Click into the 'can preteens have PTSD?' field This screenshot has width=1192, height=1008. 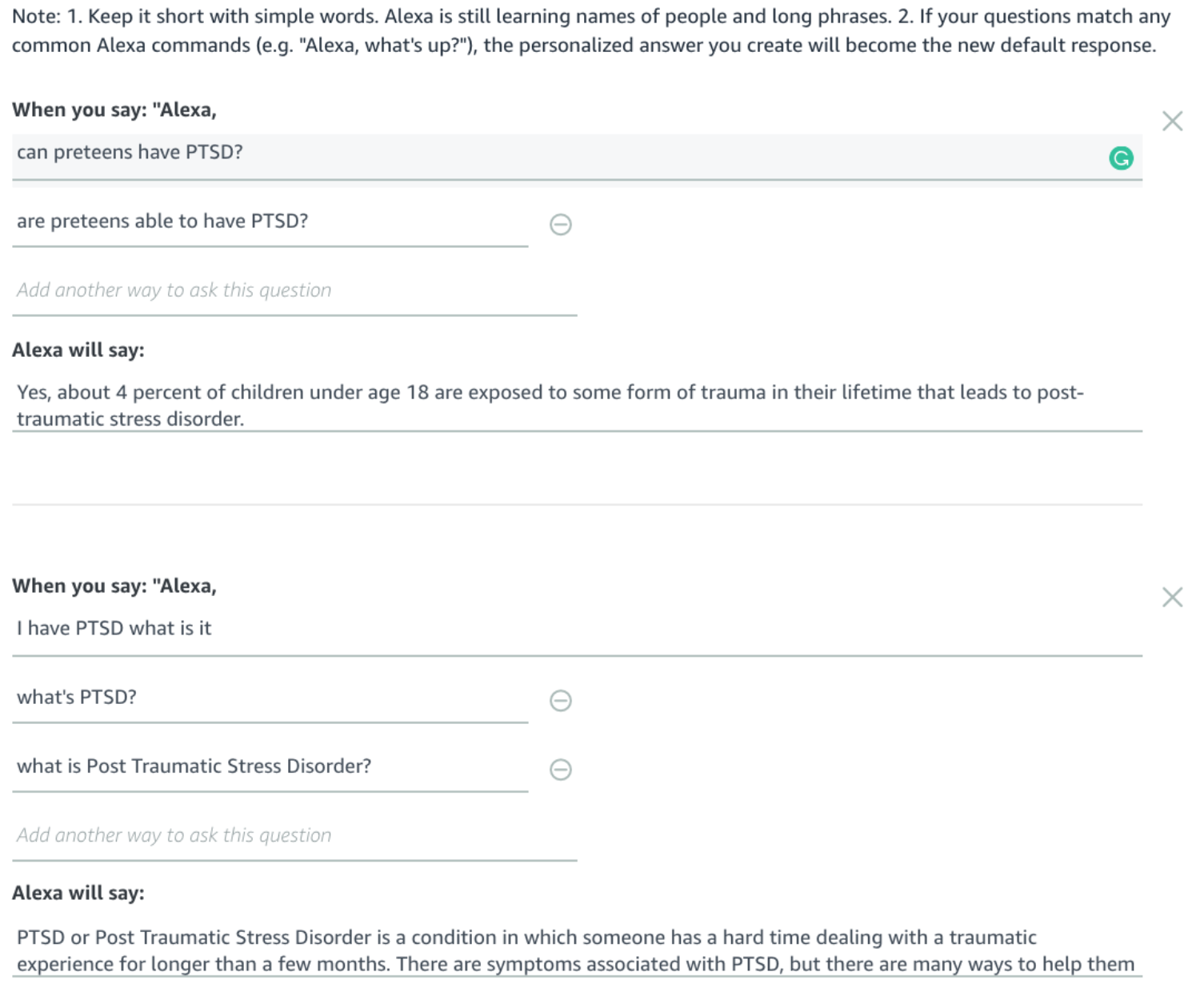(577, 157)
